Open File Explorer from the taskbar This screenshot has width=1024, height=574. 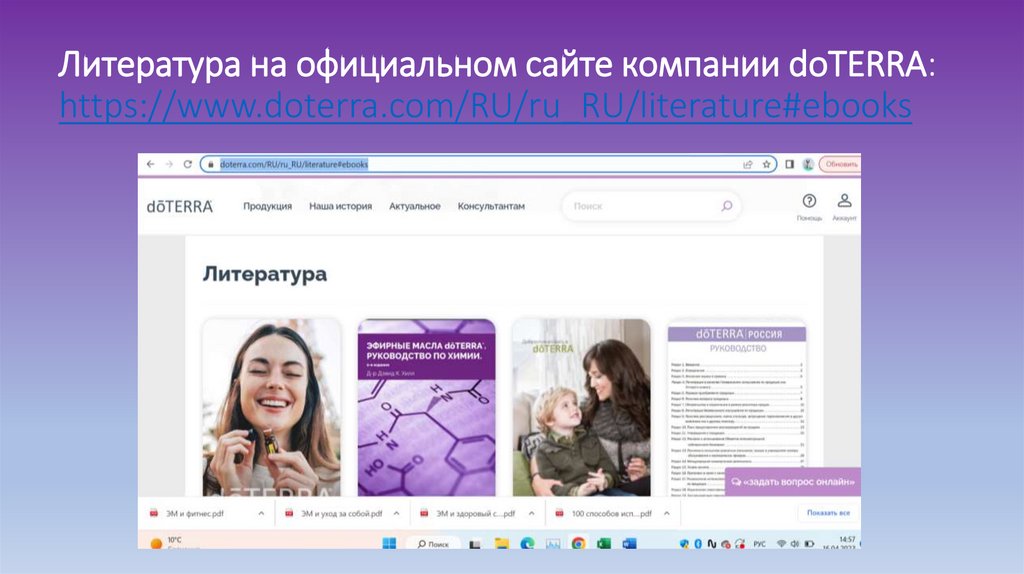tap(502, 543)
